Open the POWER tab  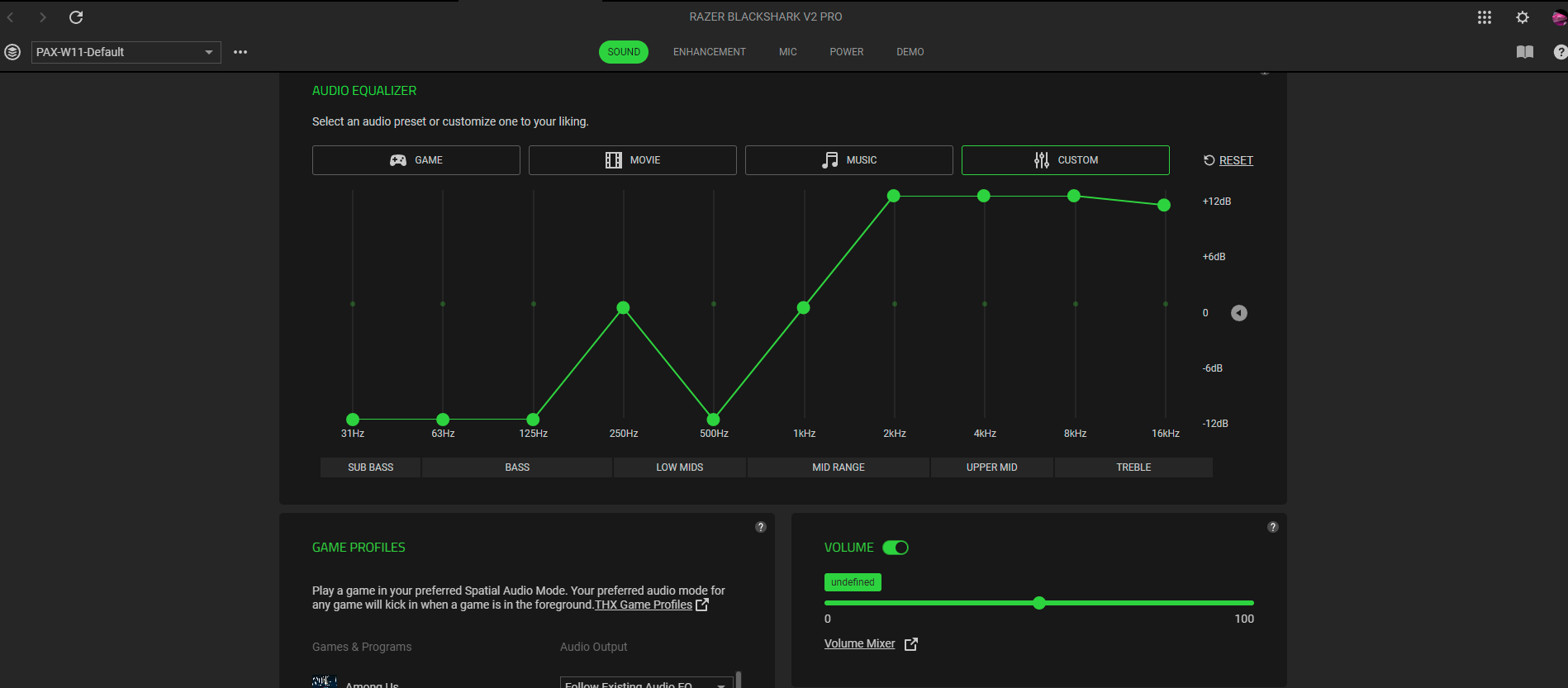(847, 52)
